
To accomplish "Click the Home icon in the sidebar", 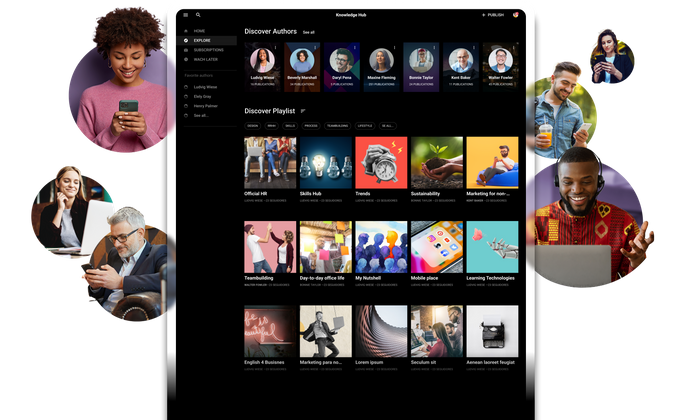I will (x=186, y=31).
